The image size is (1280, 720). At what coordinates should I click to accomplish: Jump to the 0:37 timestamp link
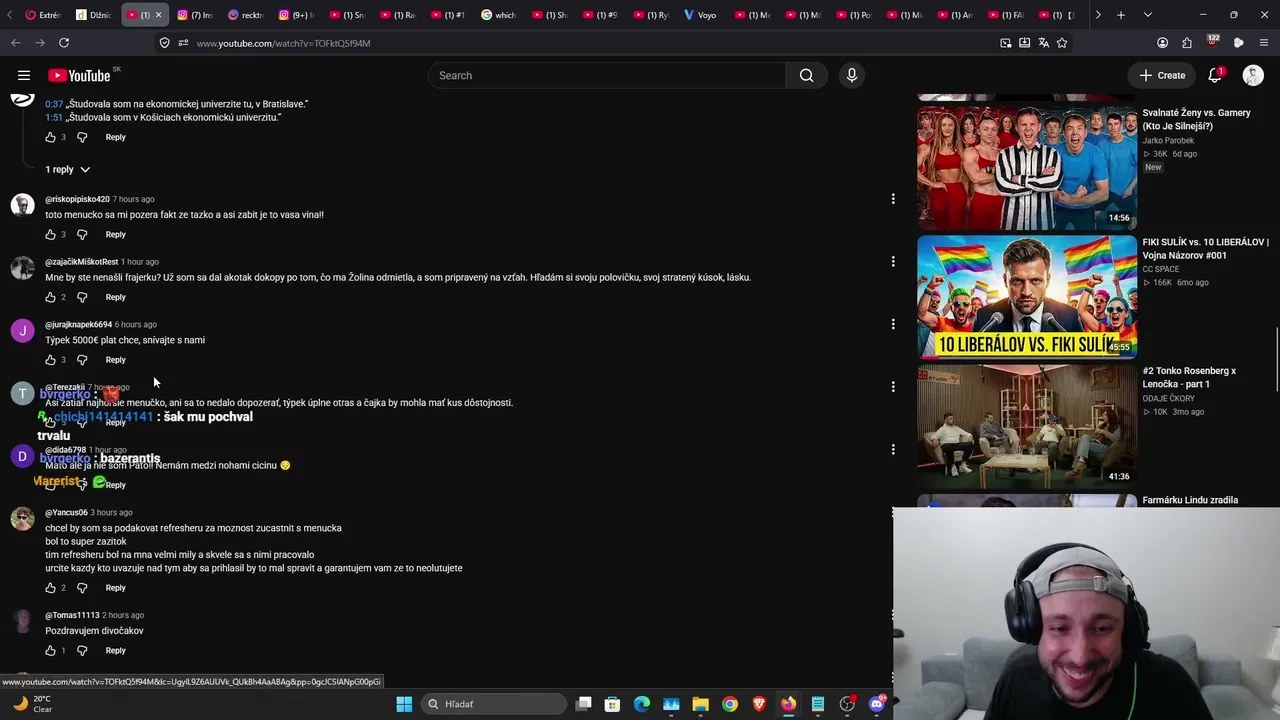54,104
